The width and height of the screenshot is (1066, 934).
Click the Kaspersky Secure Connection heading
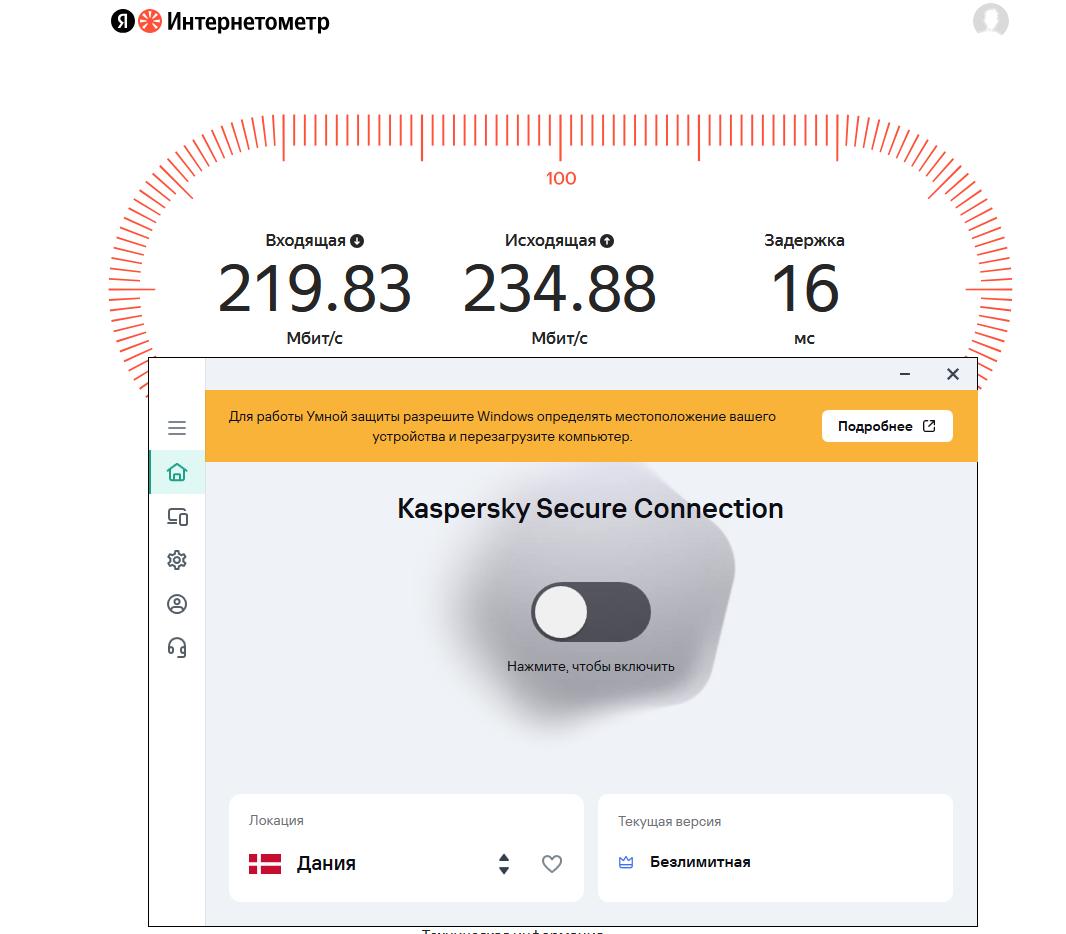click(590, 508)
